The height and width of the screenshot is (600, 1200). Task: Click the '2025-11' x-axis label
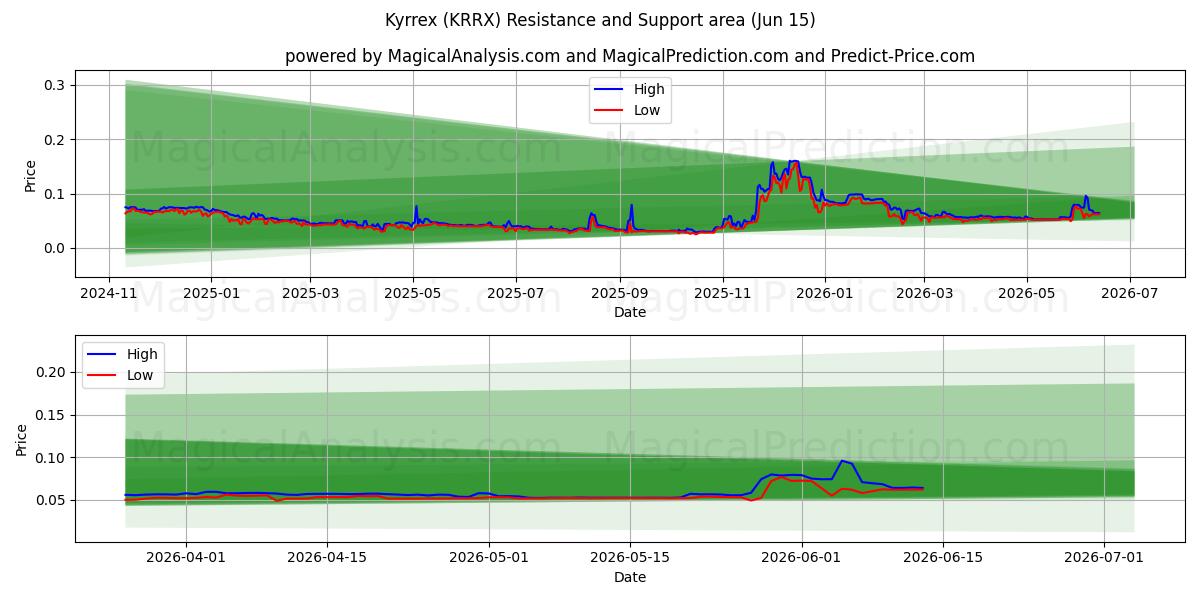pyautogui.click(x=723, y=294)
